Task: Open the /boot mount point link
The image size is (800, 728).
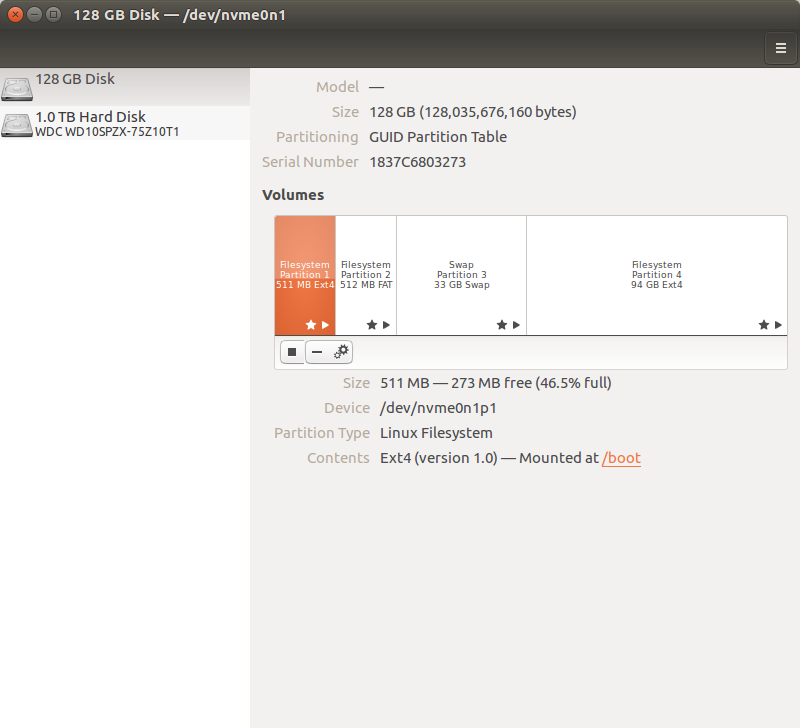Action: click(x=621, y=458)
